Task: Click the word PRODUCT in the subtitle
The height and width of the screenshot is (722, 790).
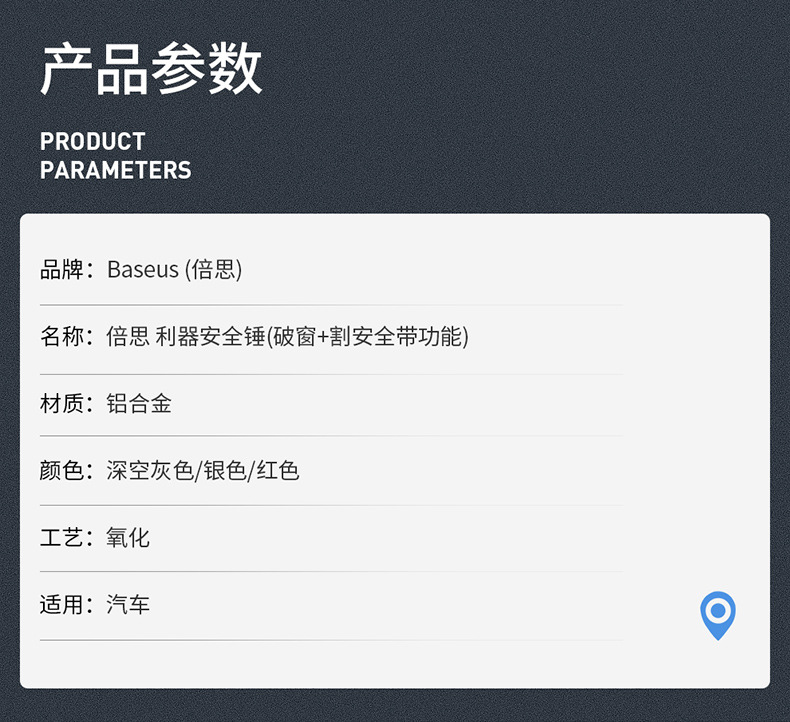Action: pyautogui.click(x=93, y=141)
